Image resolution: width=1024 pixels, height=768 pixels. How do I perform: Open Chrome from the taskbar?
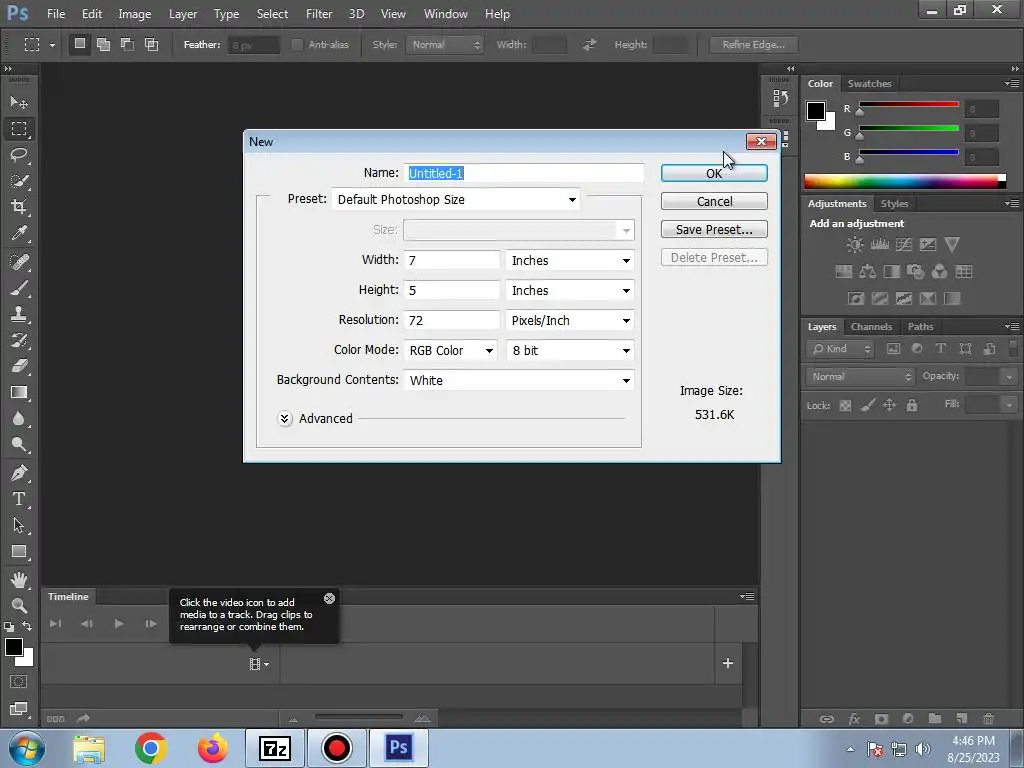(x=151, y=748)
